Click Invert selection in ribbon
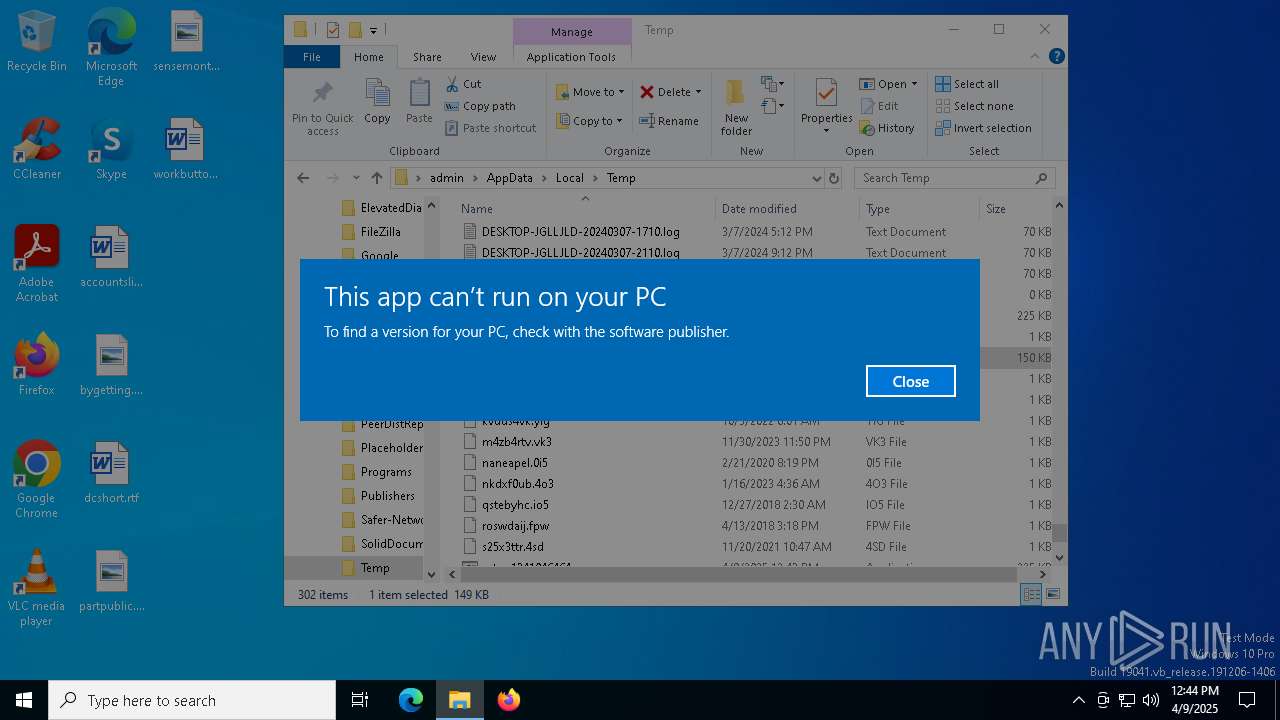 pyautogui.click(x=983, y=128)
